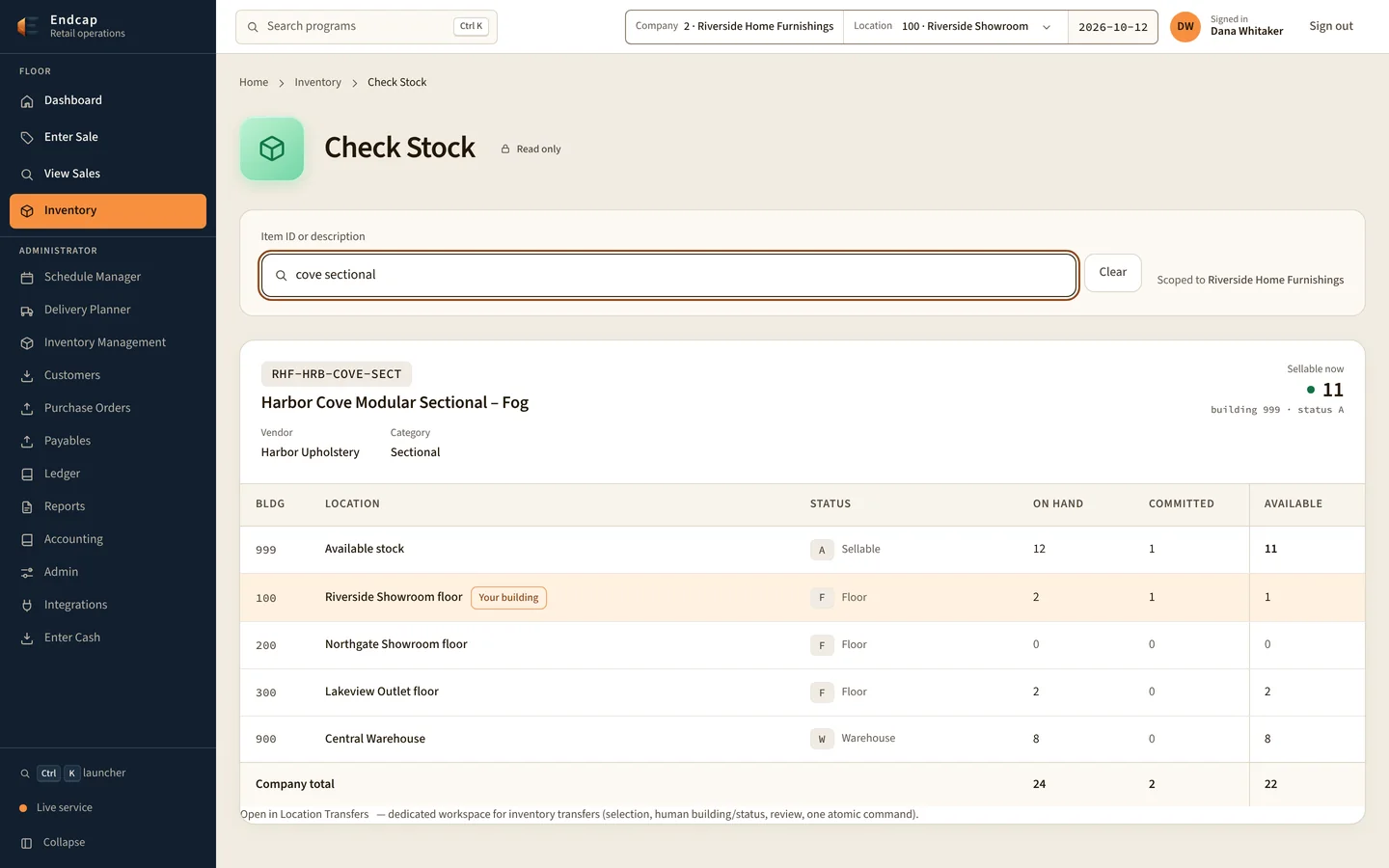1389x868 pixels.
Task: Click the business date 2026-10-12
Action: pos(1113,27)
